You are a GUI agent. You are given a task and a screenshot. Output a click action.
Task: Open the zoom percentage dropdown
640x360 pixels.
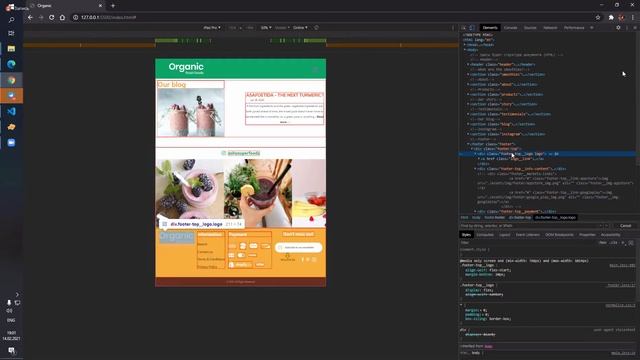tap(266, 28)
